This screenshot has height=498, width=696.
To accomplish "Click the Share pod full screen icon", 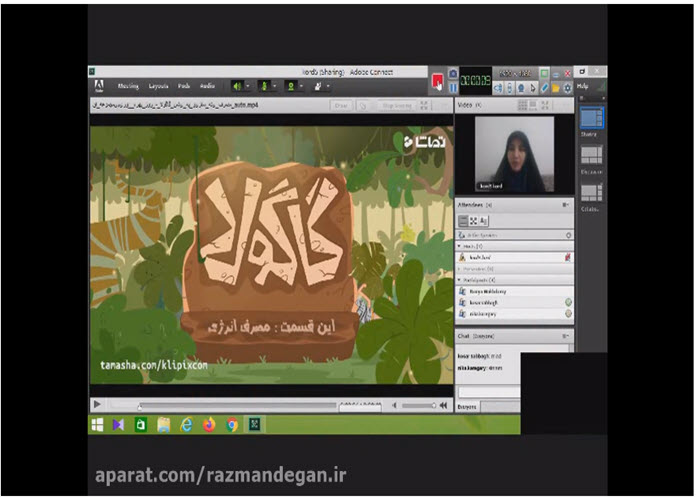I will [x=424, y=106].
